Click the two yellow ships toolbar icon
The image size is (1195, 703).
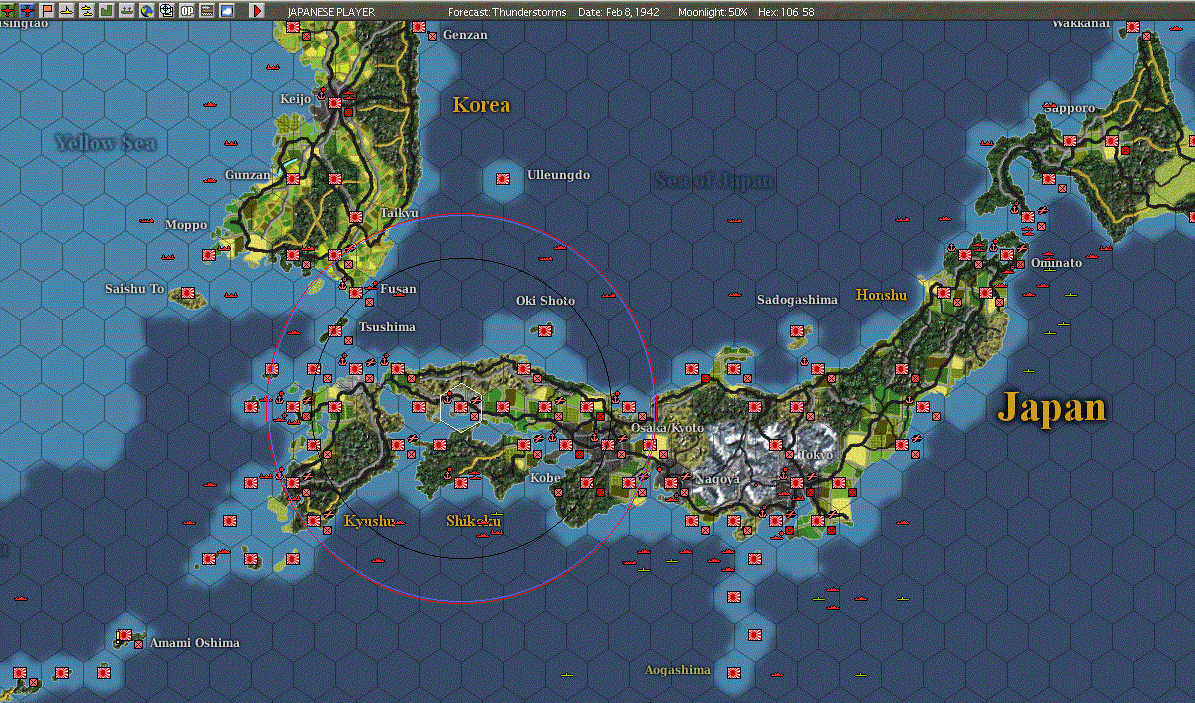(87, 11)
